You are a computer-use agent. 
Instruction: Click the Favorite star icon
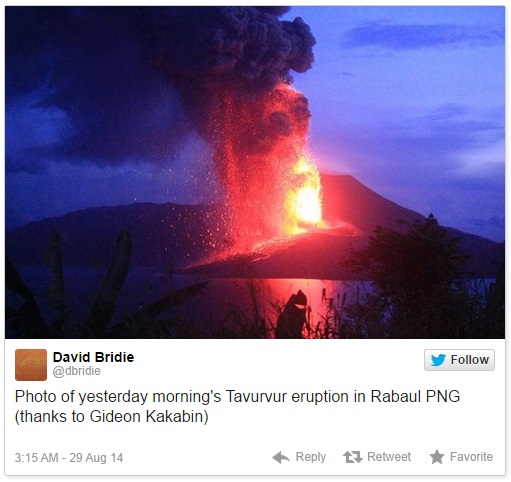(x=437, y=457)
